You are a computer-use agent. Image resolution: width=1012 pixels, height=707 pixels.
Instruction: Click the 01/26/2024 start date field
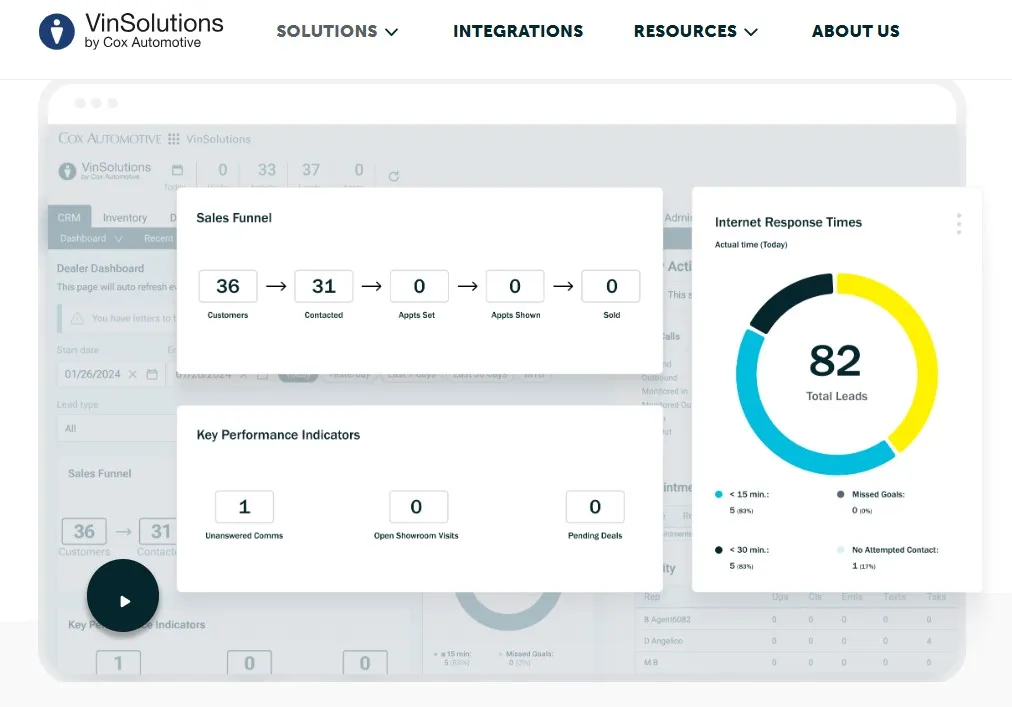[110, 374]
